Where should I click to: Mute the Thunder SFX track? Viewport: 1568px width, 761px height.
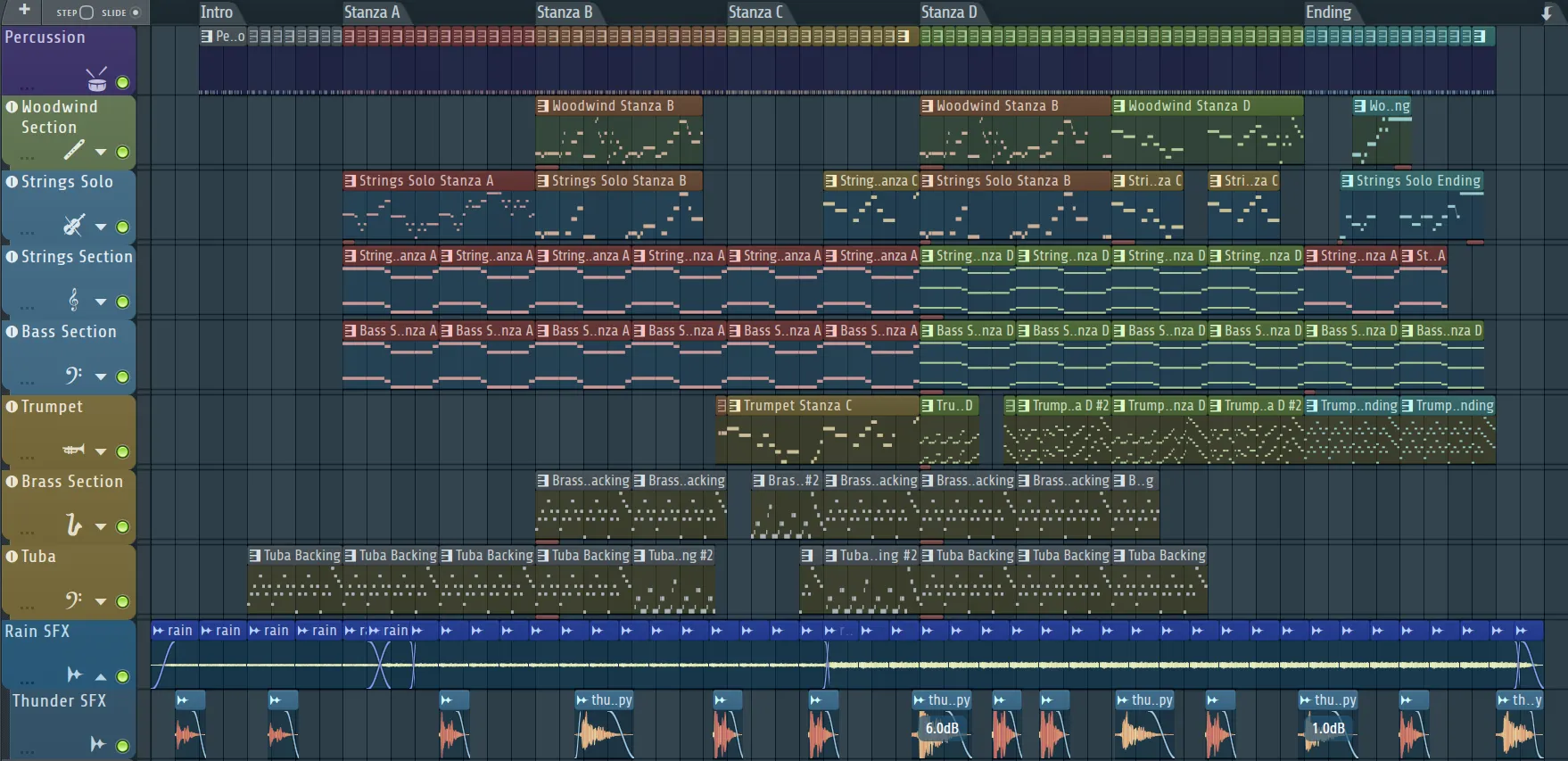(122, 745)
